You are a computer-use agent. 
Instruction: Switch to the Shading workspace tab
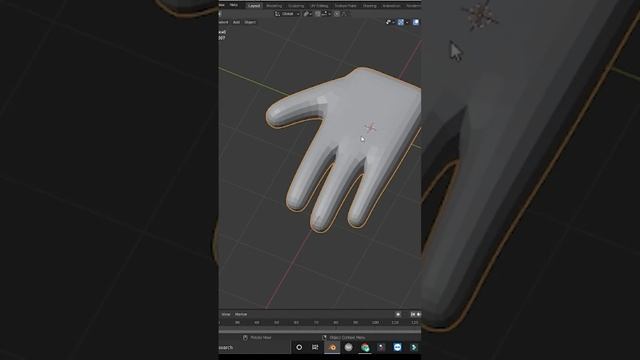click(x=370, y=6)
